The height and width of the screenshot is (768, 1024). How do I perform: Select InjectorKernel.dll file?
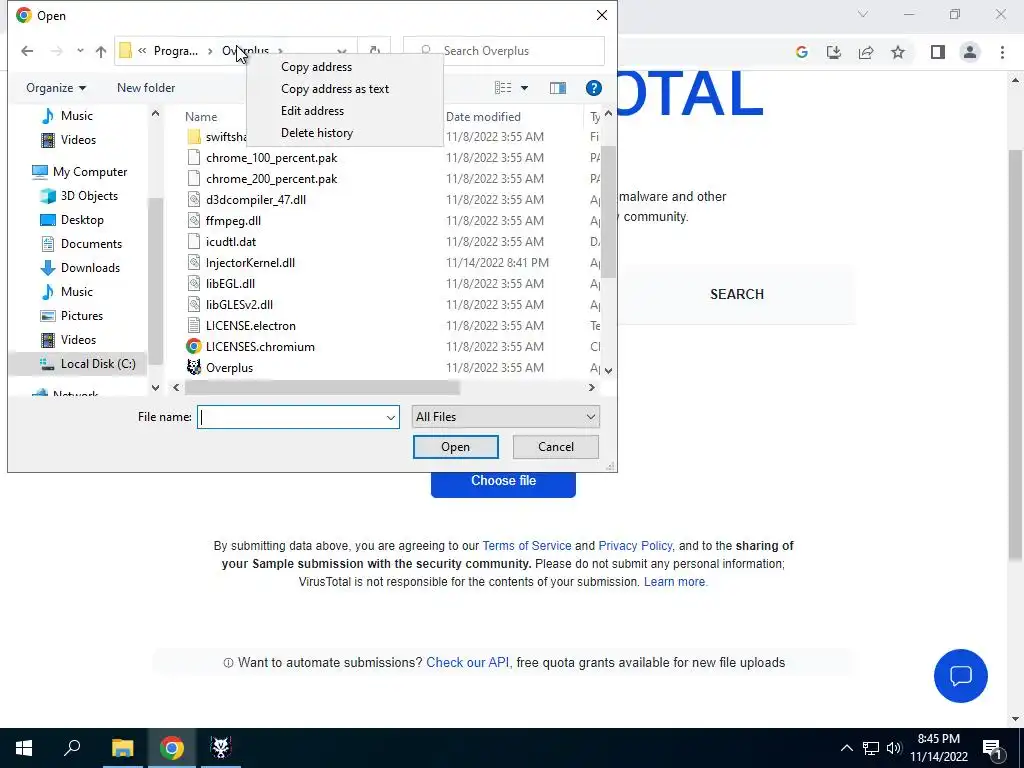tap(250, 263)
